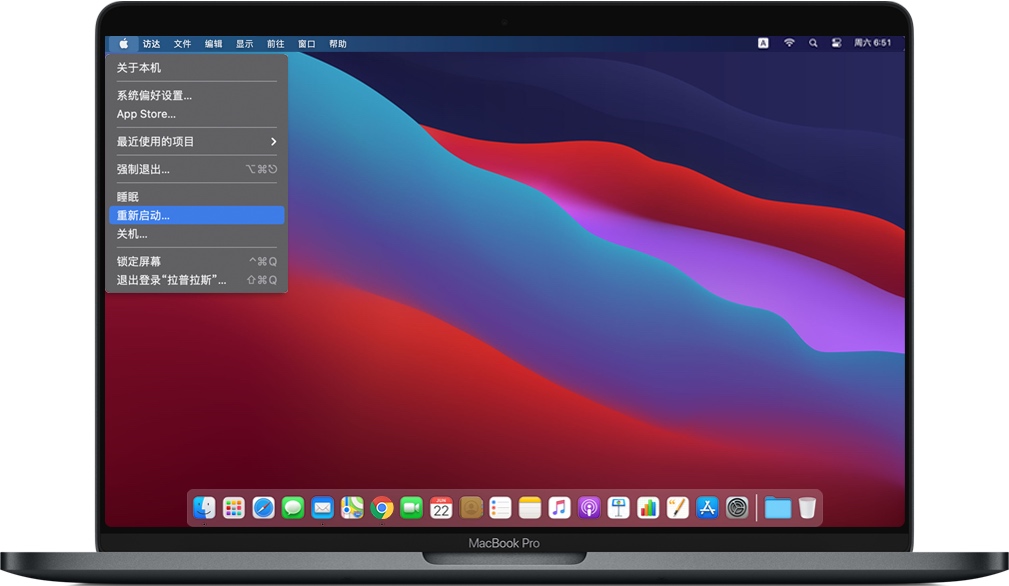Open Launchpad
The width and height of the screenshot is (1009, 586).
coord(233,507)
